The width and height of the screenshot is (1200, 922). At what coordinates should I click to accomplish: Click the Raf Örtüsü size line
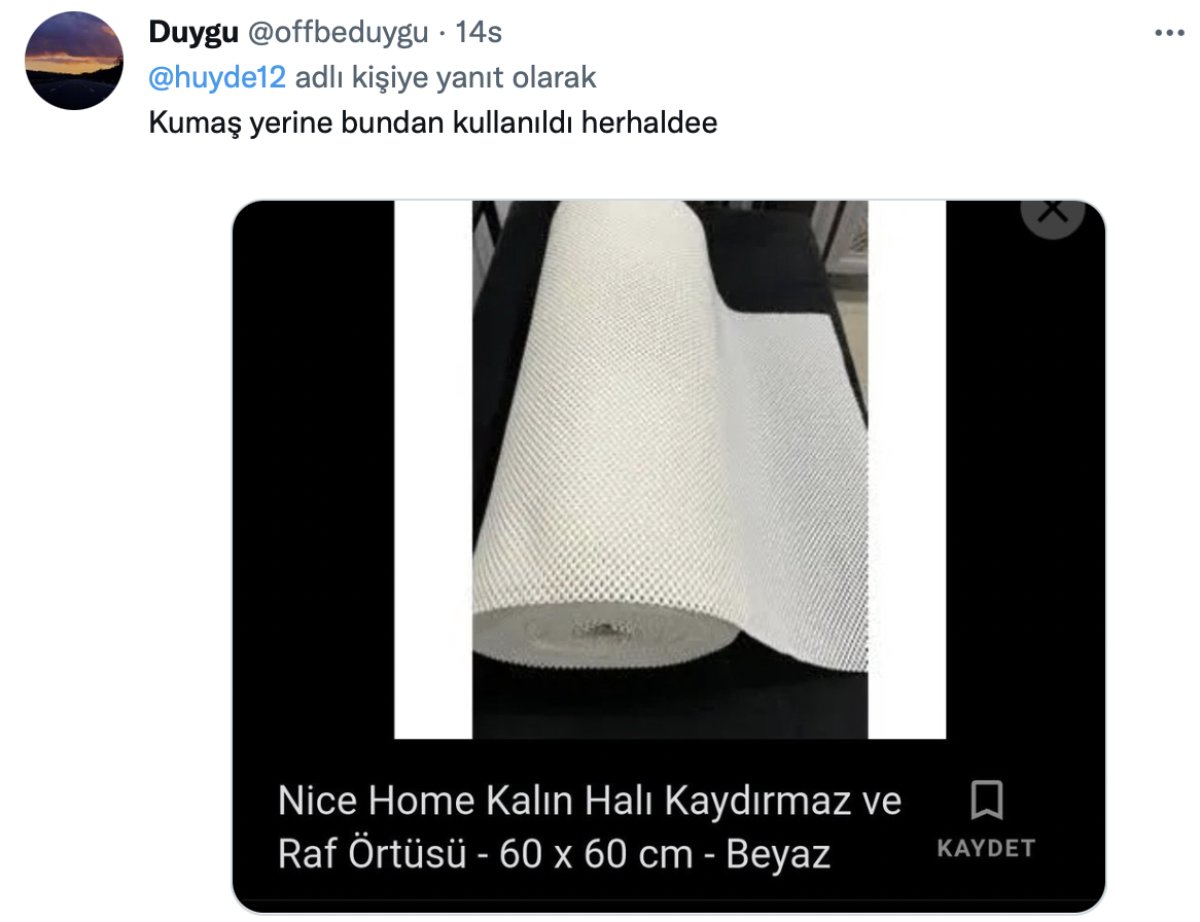[554, 855]
